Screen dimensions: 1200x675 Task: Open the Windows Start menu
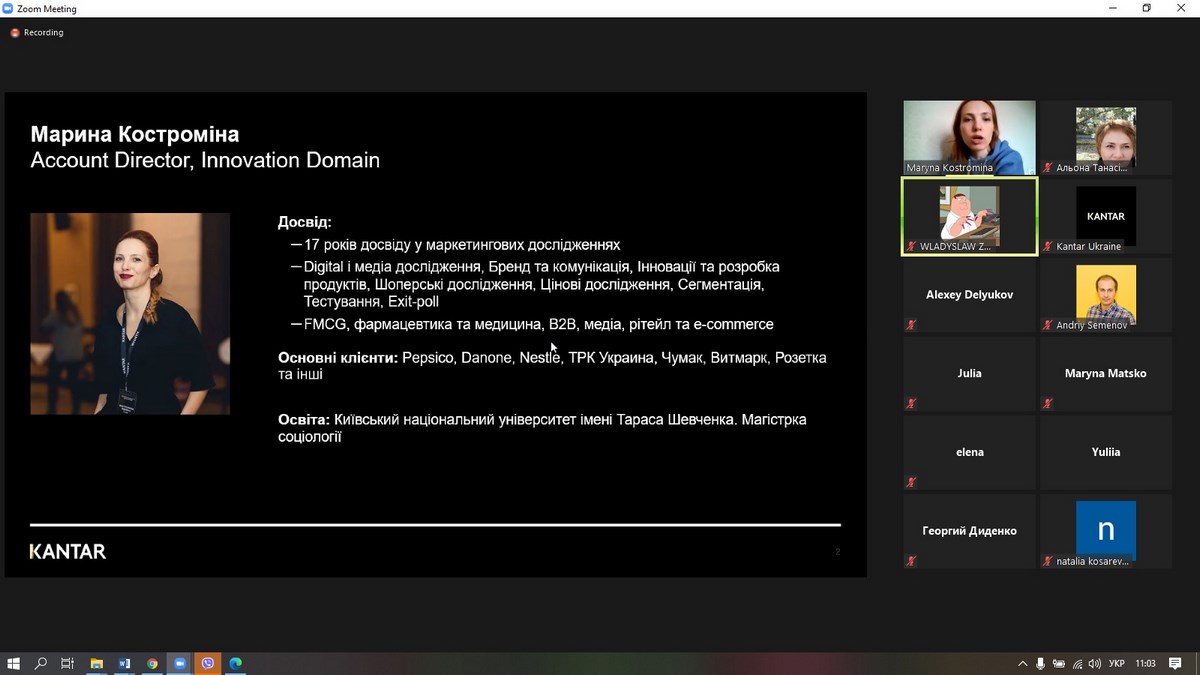pyautogui.click(x=14, y=663)
